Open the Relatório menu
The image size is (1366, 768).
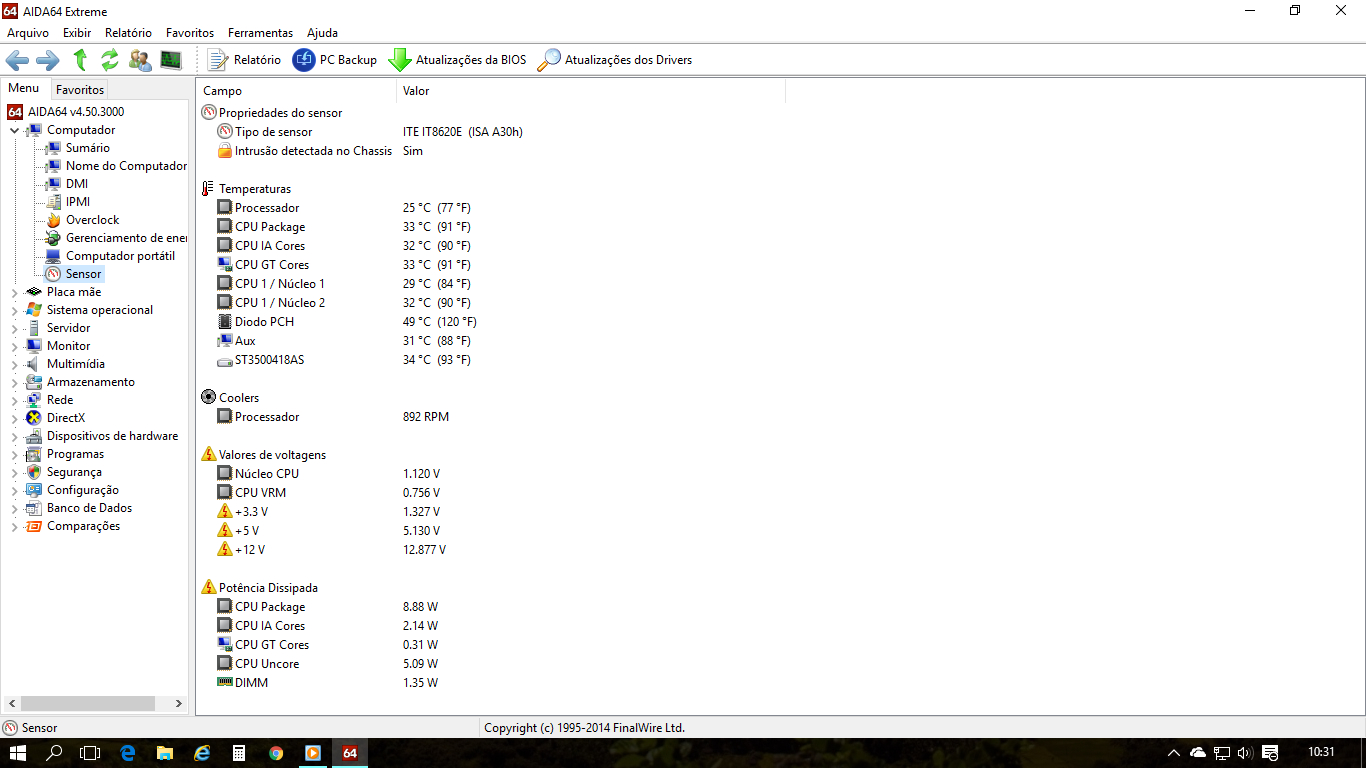point(128,33)
